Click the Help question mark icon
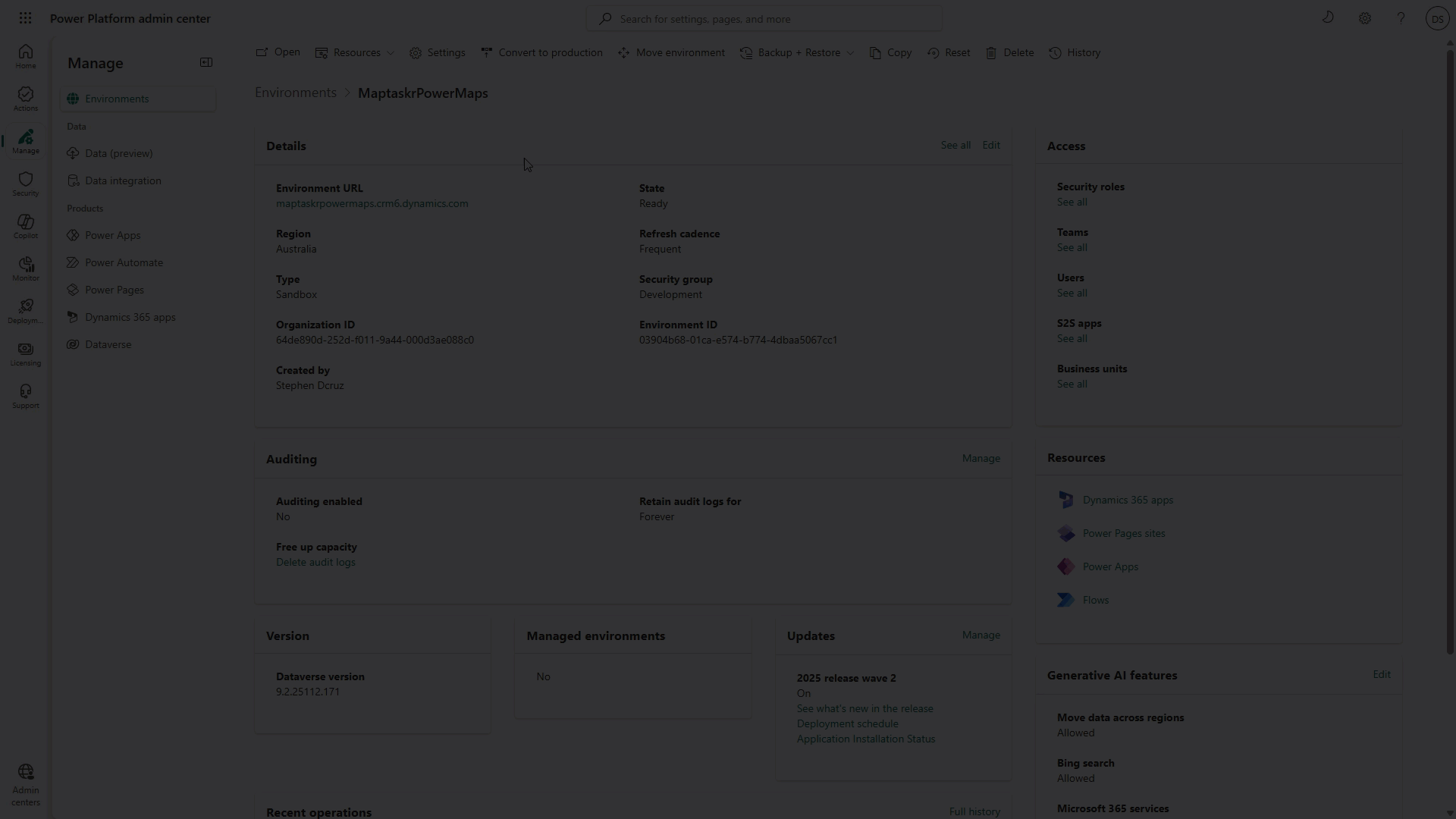 pos(1401,17)
